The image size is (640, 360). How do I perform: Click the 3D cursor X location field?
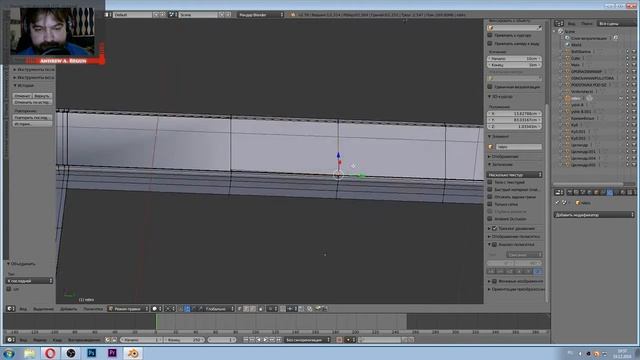point(514,113)
